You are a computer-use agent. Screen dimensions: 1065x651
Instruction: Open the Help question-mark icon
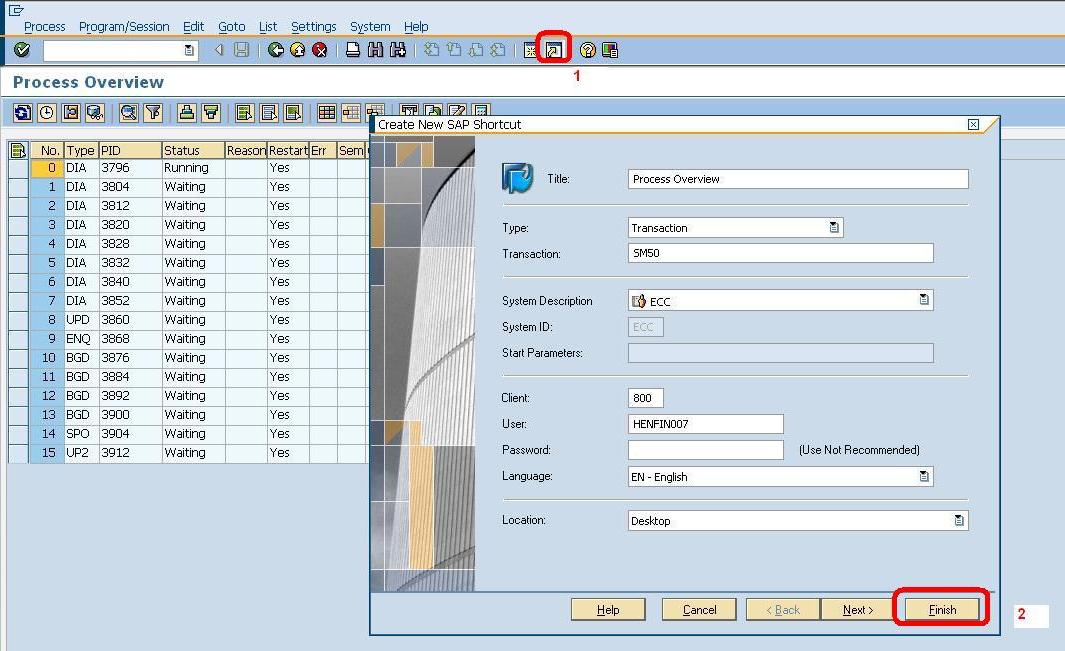coord(588,49)
